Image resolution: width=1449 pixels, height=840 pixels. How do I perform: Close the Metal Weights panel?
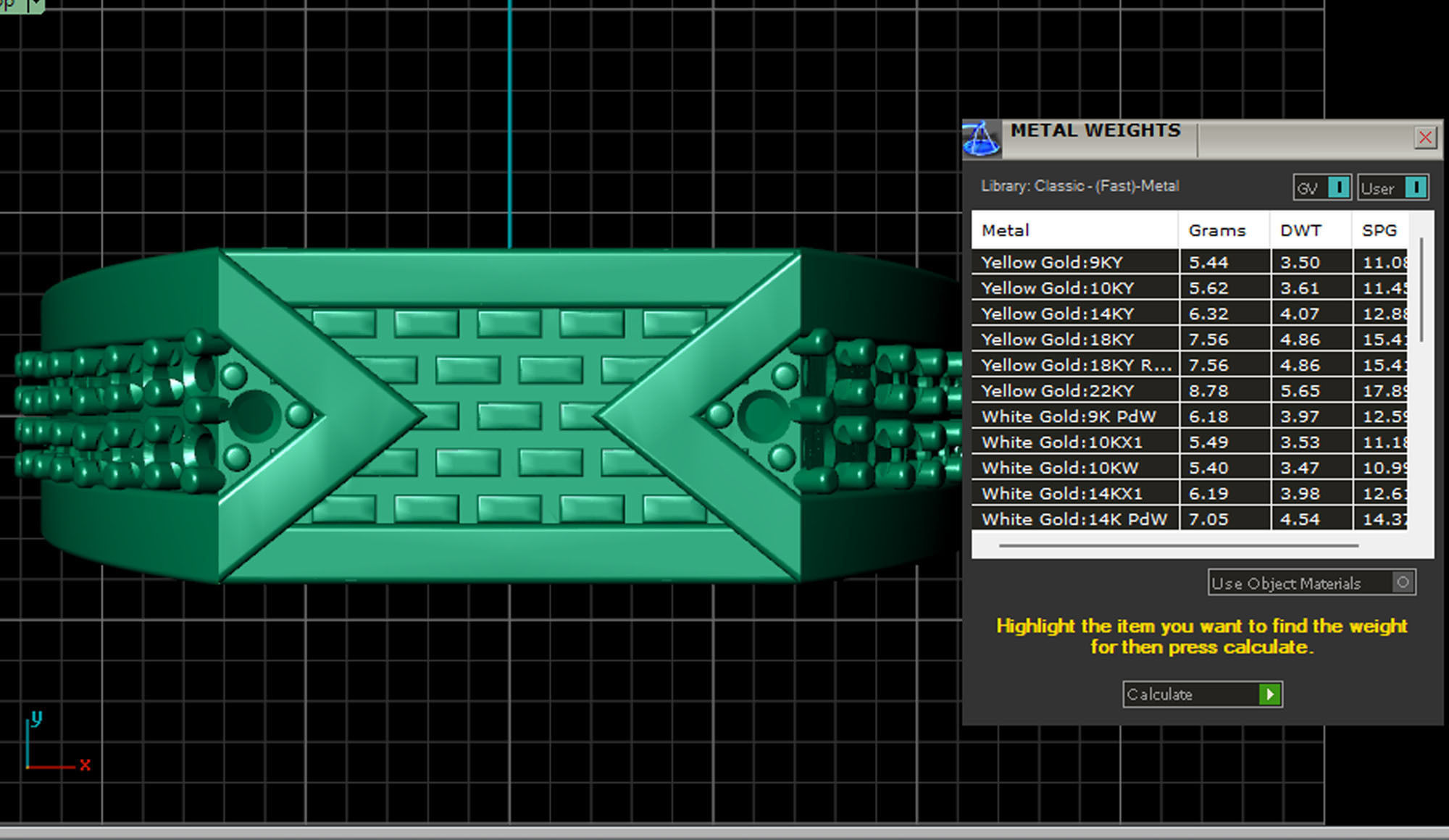(x=1425, y=138)
